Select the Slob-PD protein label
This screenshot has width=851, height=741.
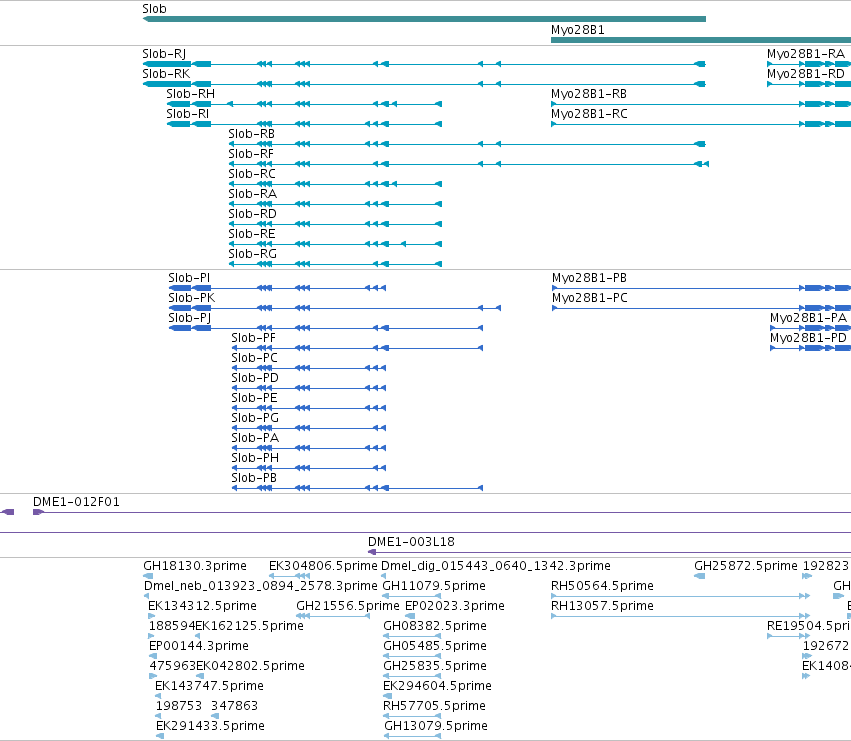pos(255,378)
